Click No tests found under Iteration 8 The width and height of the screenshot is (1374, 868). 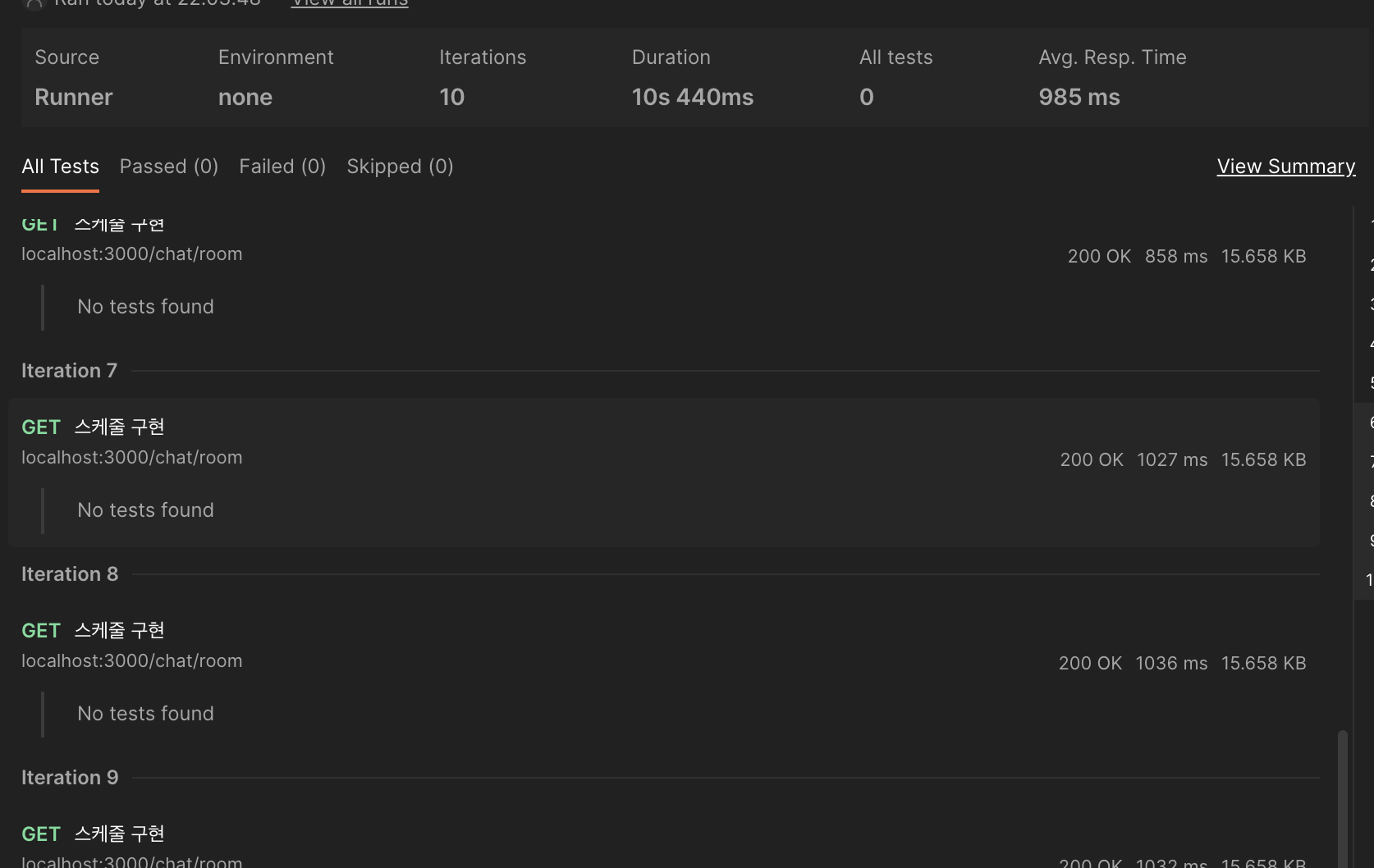[145, 714]
